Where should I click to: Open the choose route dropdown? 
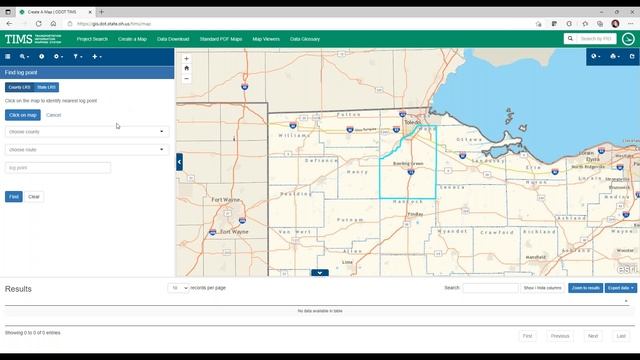[87, 150]
